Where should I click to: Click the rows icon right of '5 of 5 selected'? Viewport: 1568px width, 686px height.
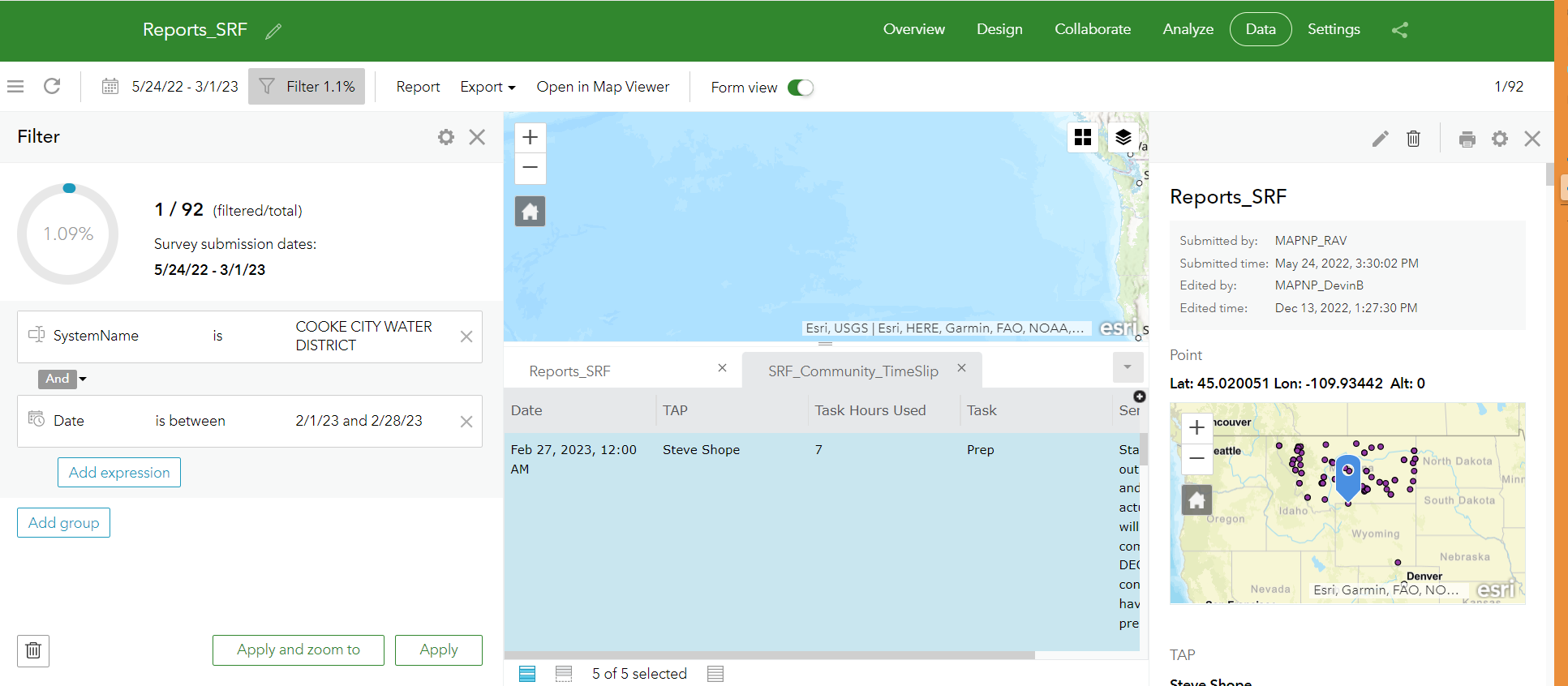pyautogui.click(x=715, y=674)
